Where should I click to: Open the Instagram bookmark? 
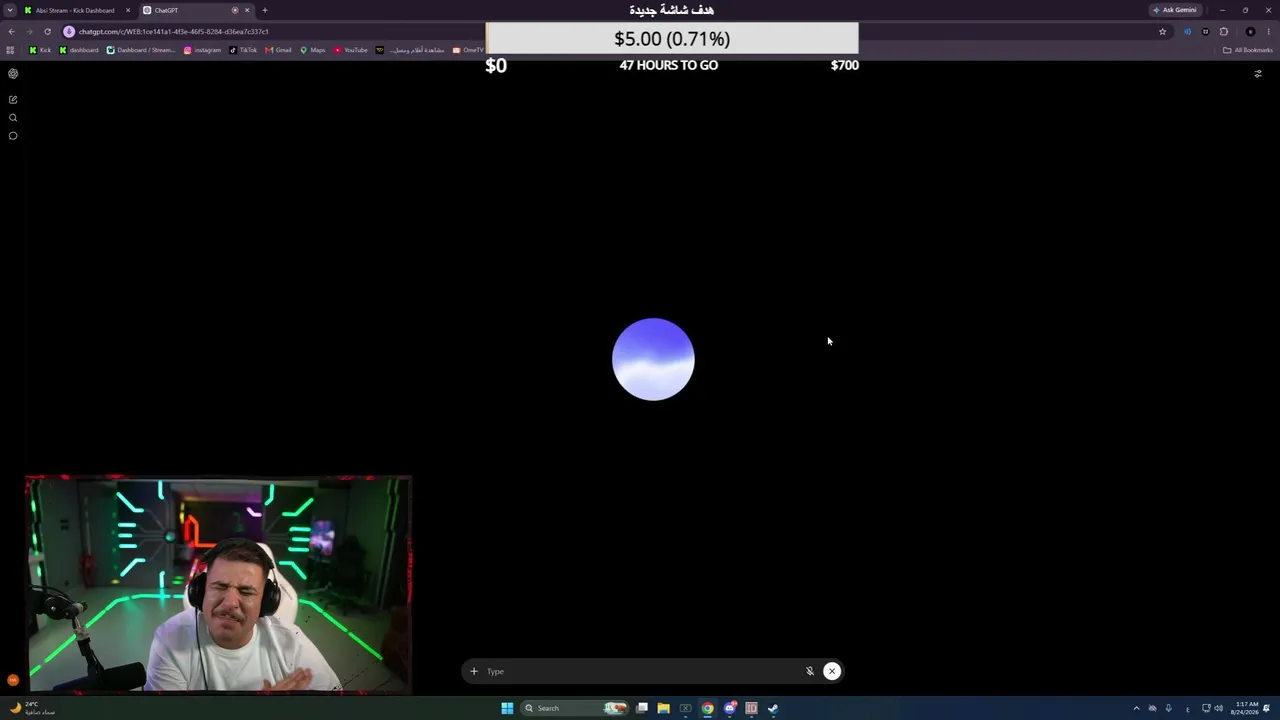(202, 50)
